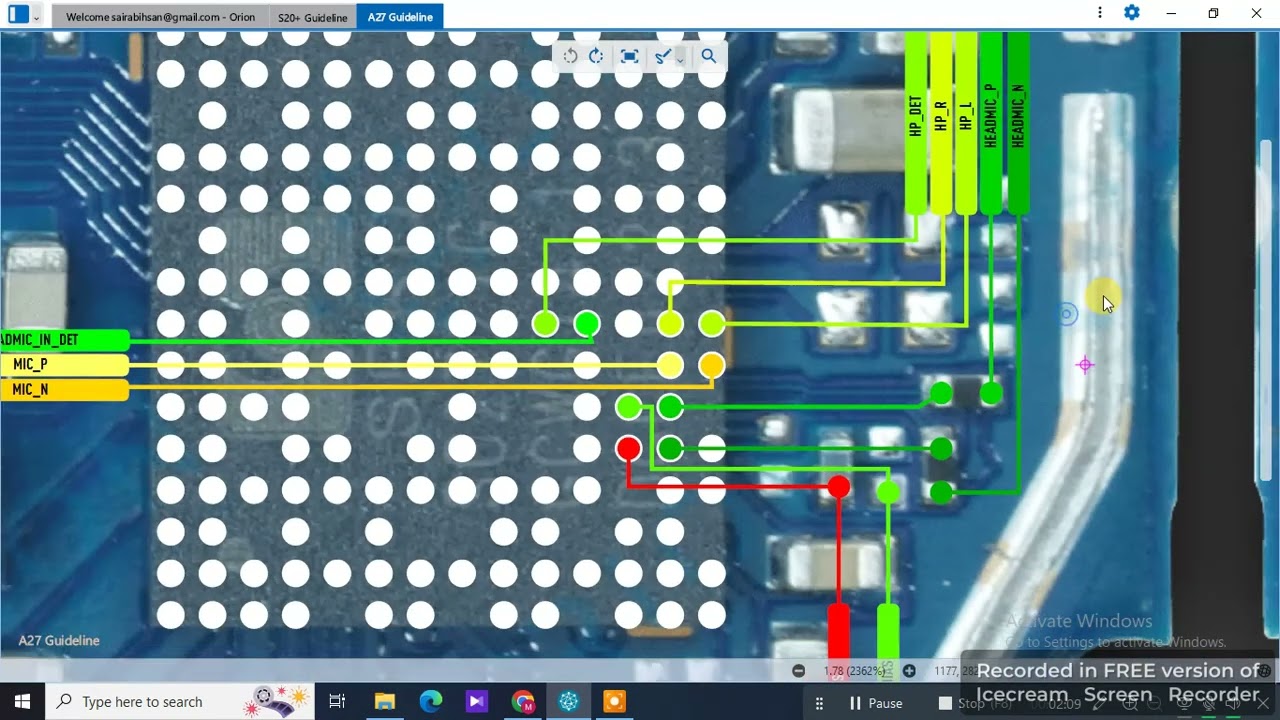Close the recorder control bar

[1263, 704]
